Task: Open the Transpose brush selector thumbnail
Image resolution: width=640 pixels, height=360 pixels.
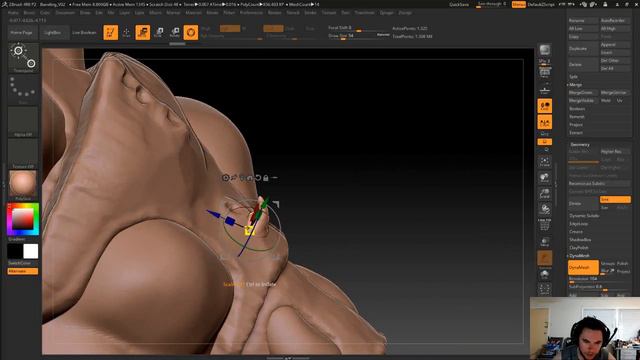Action: pos(23,58)
